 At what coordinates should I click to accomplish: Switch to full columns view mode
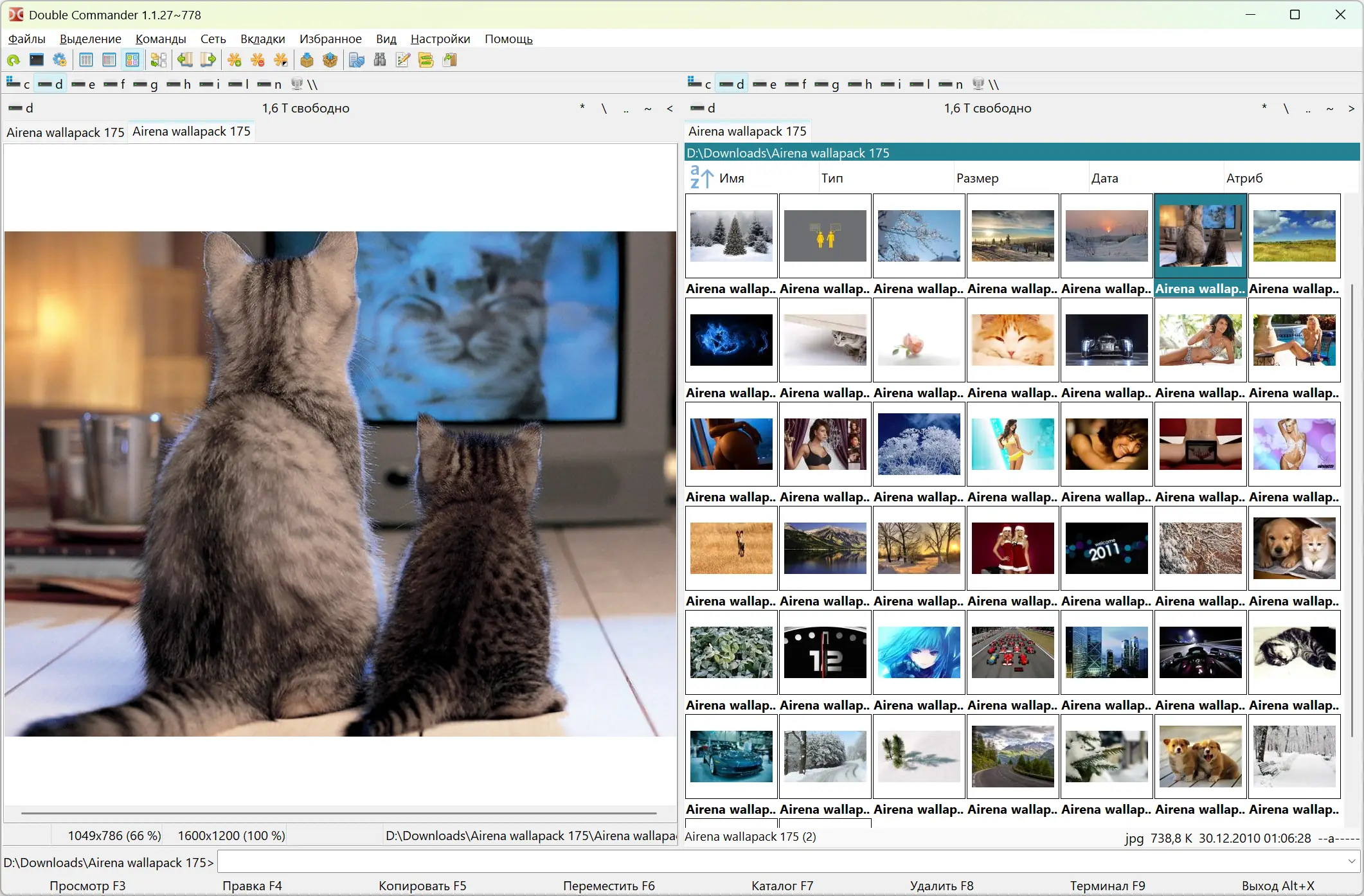tap(109, 60)
